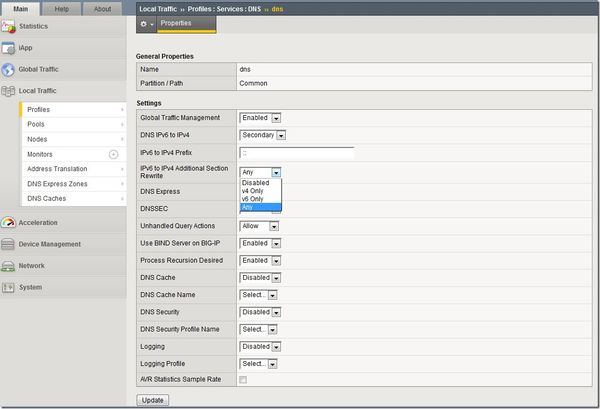600x409 pixels.
Task: Click the iApp sidebar icon
Action: pos(9,47)
